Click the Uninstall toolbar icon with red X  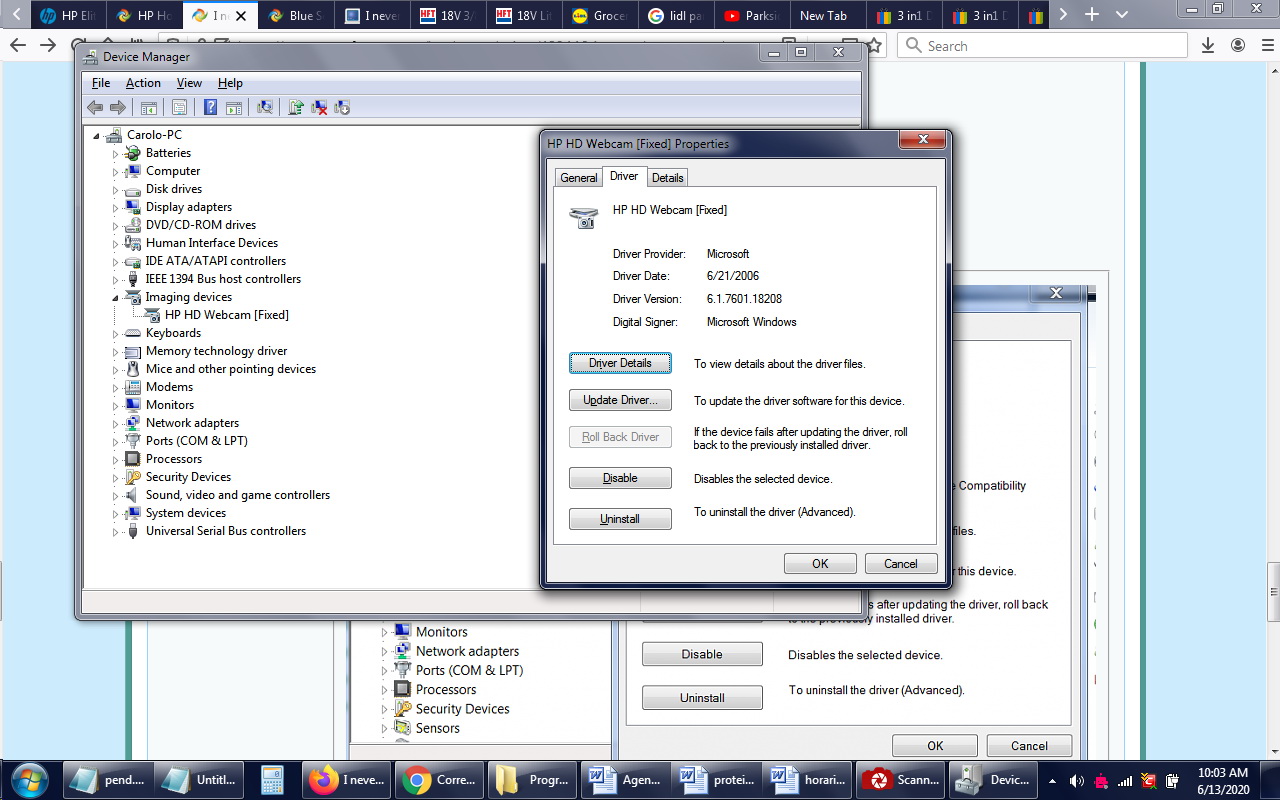(319, 107)
